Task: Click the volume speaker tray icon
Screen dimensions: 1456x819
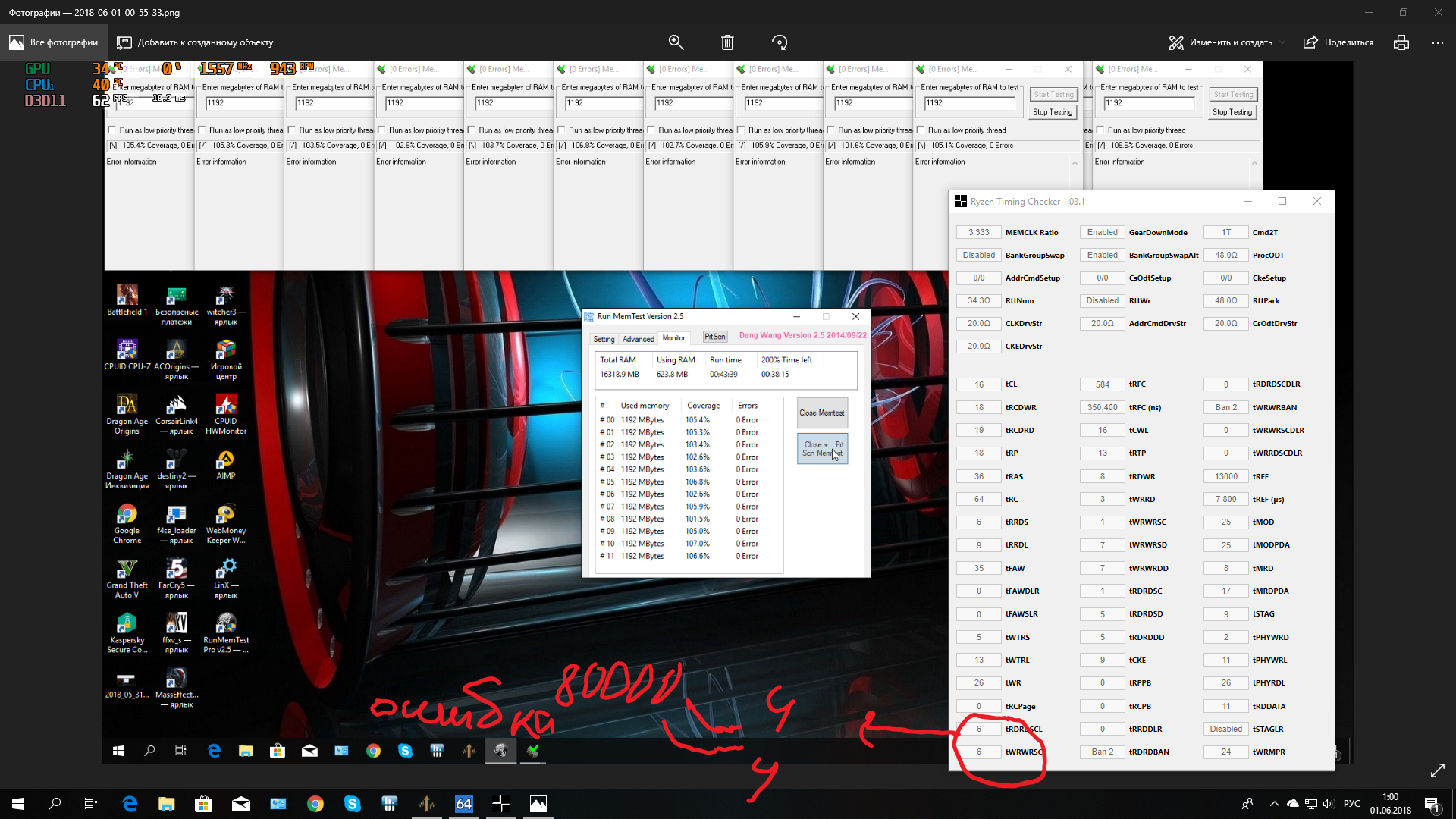Action: click(x=1328, y=804)
